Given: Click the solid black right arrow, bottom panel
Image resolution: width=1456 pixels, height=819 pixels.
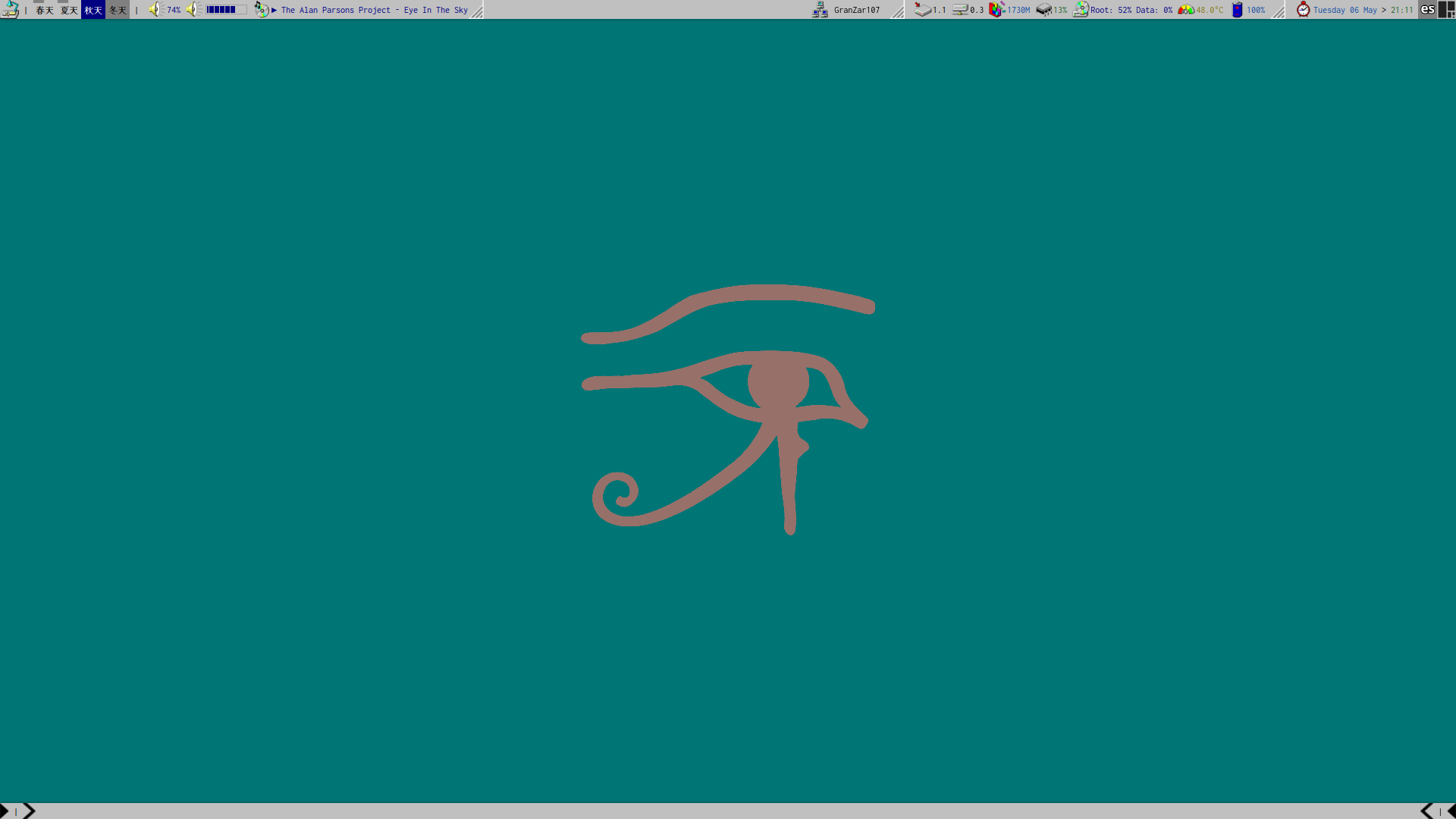Looking at the screenshot, I should 5,811.
